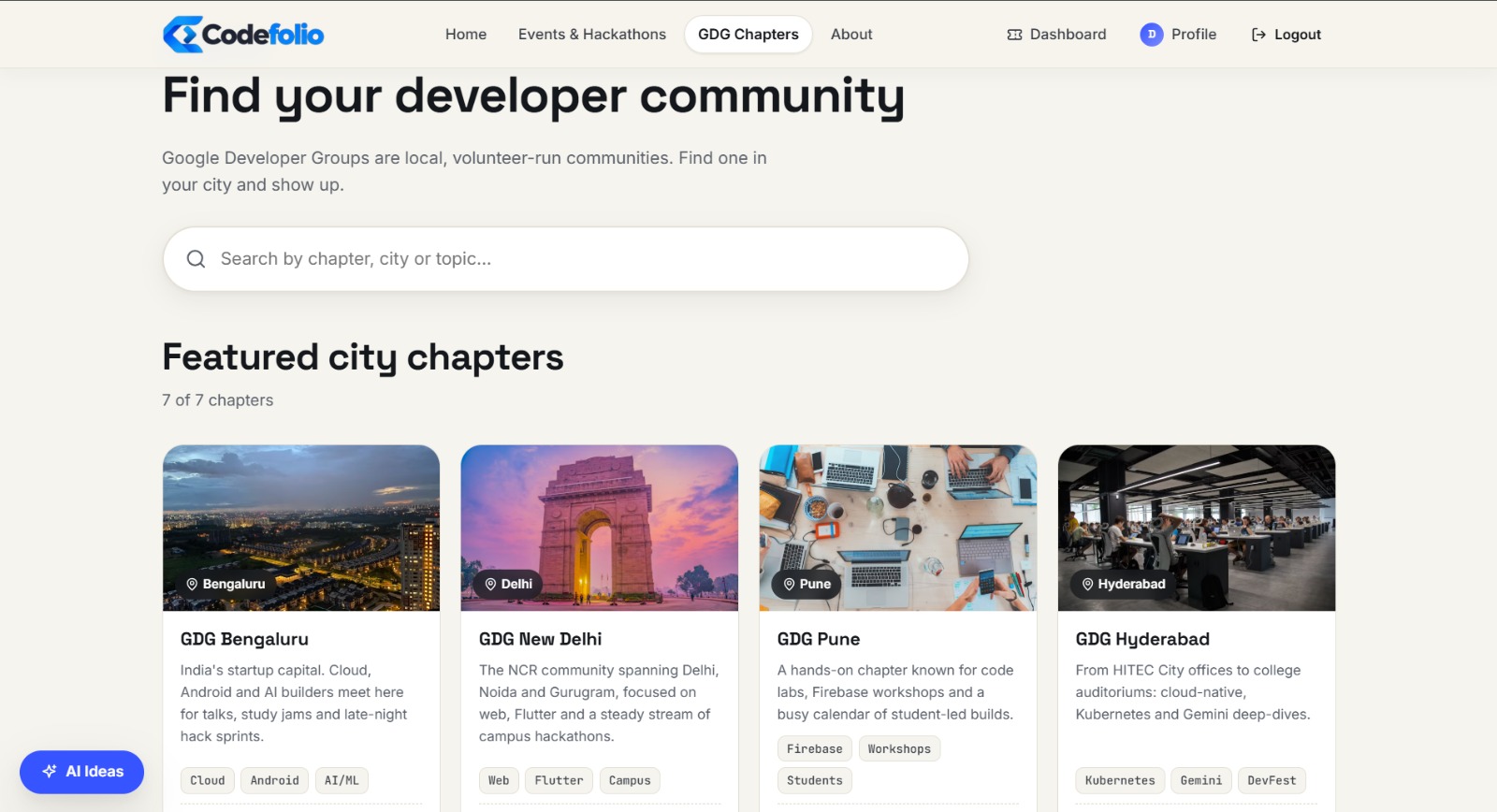Select the Kubernetes tag
Image resolution: width=1497 pixels, height=812 pixels.
(1120, 780)
